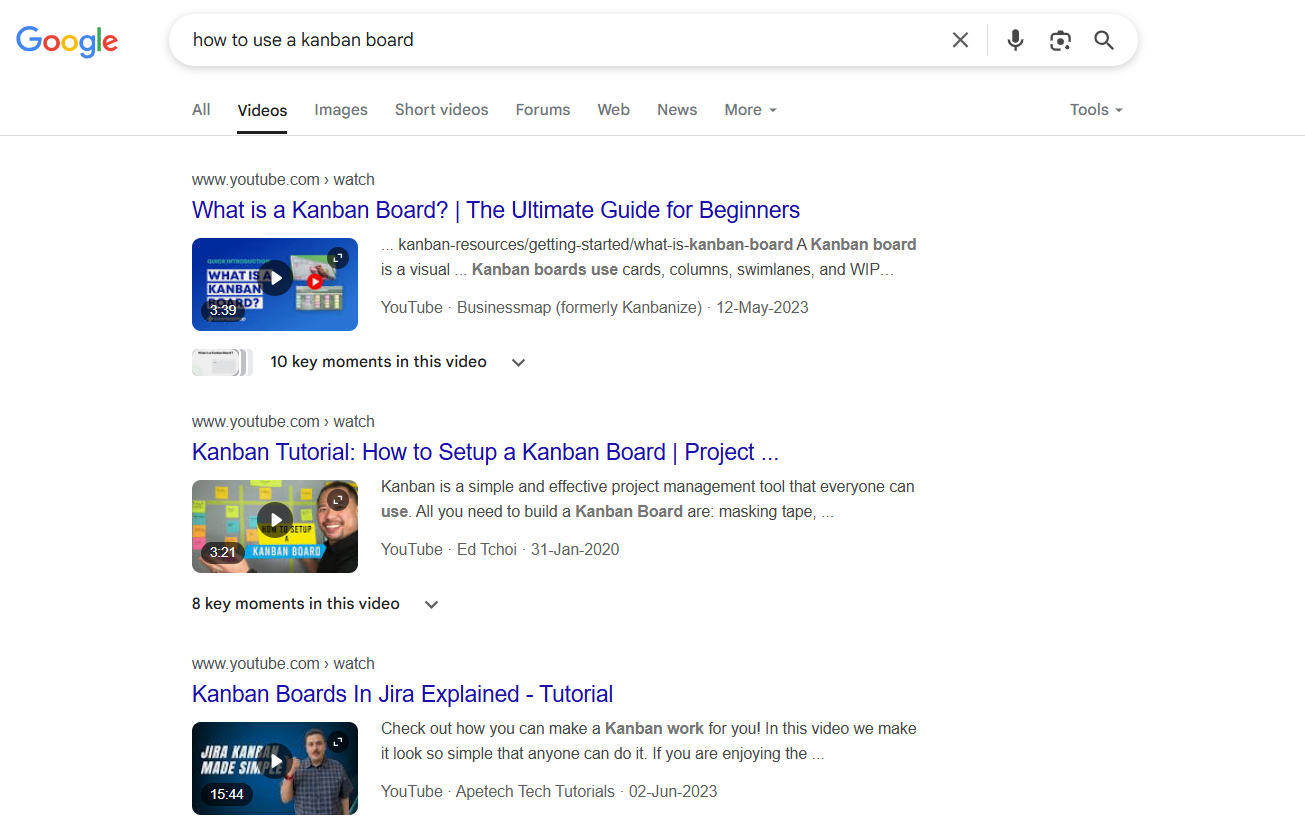The width and height of the screenshot is (1305, 823).
Task: Open the News tab
Action: tap(677, 110)
